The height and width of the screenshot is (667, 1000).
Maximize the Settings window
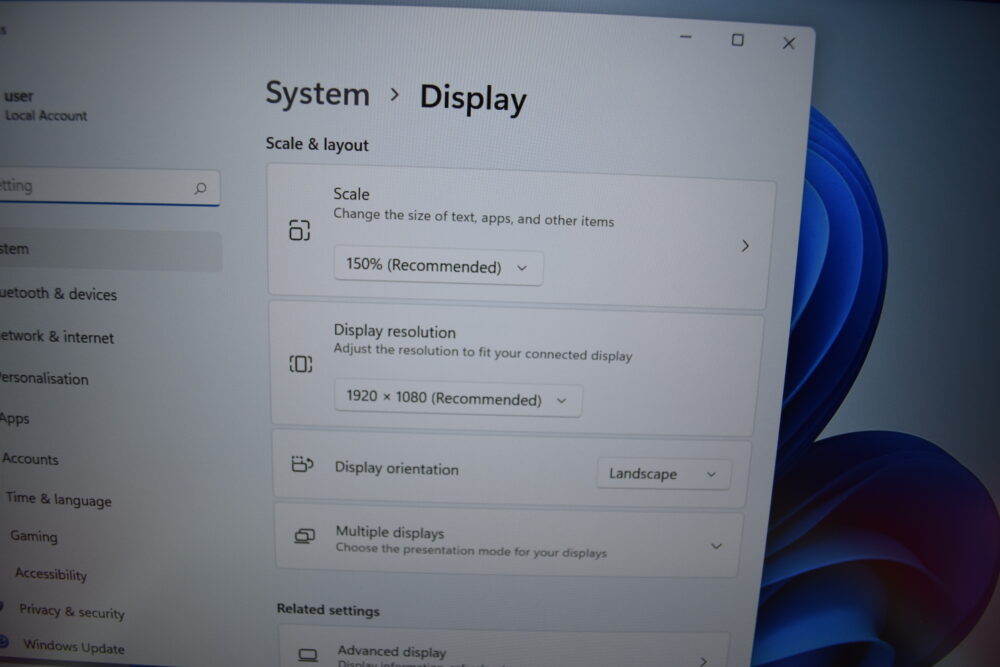737,40
